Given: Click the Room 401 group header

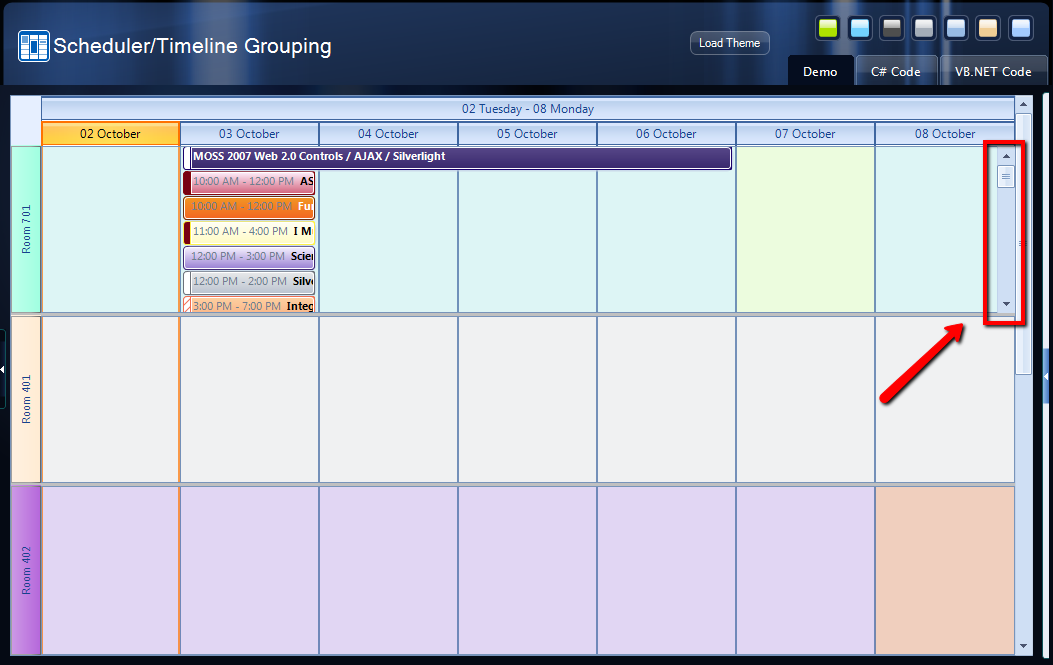Looking at the screenshot, I should point(26,399).
